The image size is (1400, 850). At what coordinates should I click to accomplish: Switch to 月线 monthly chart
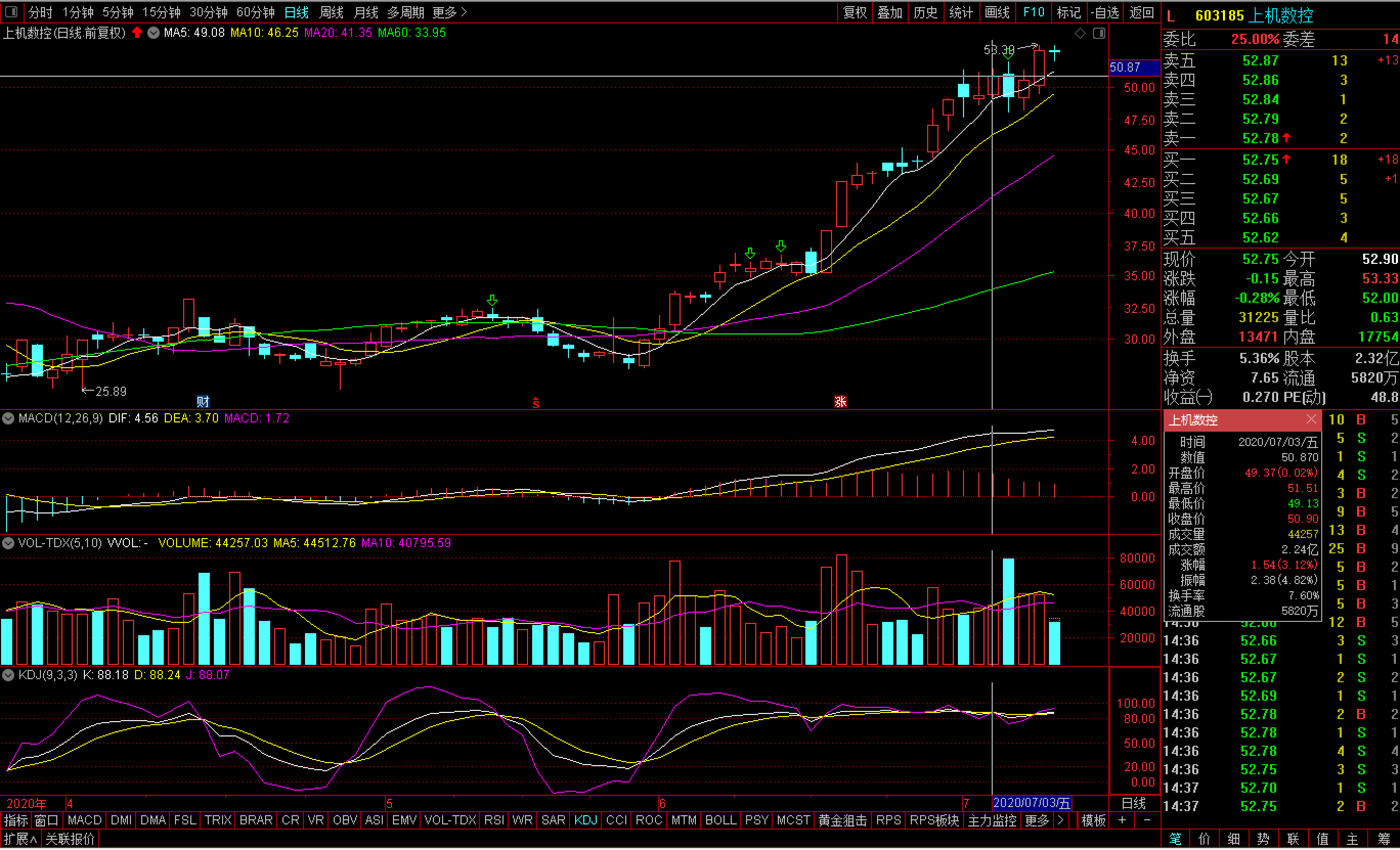coord(366,12)
